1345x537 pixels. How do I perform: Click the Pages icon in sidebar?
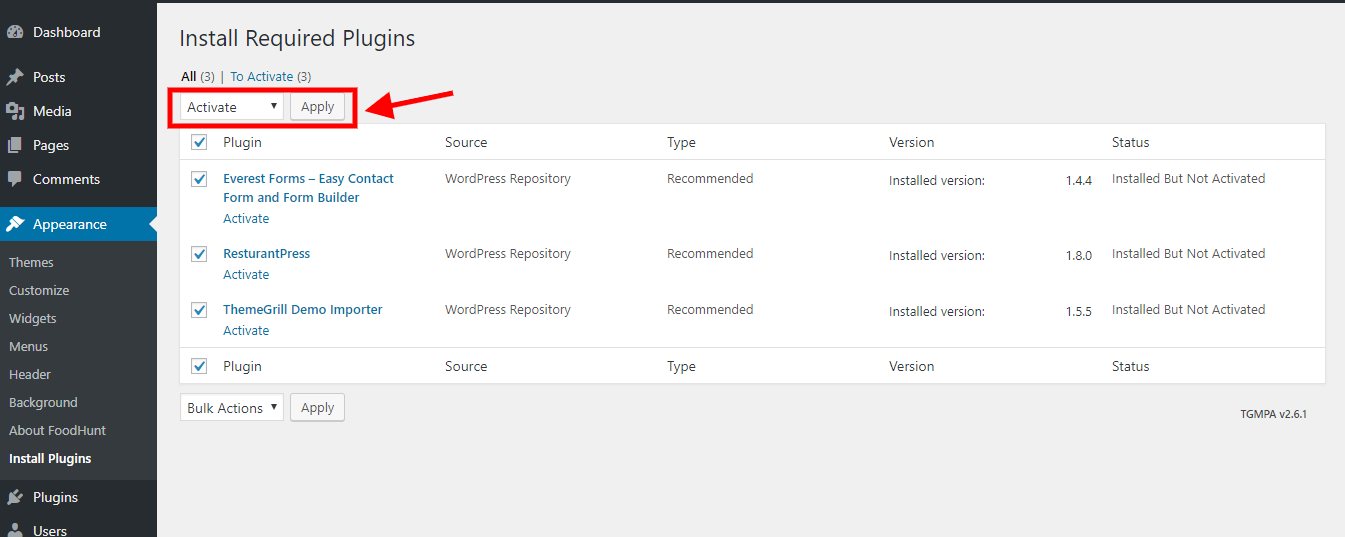point(15,145)
